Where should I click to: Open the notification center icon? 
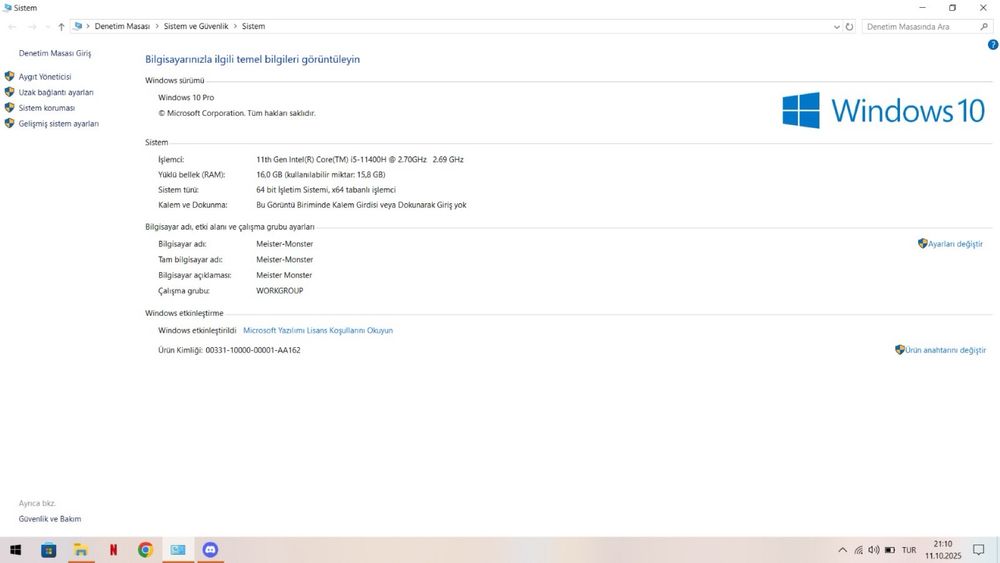coord(978,550)
